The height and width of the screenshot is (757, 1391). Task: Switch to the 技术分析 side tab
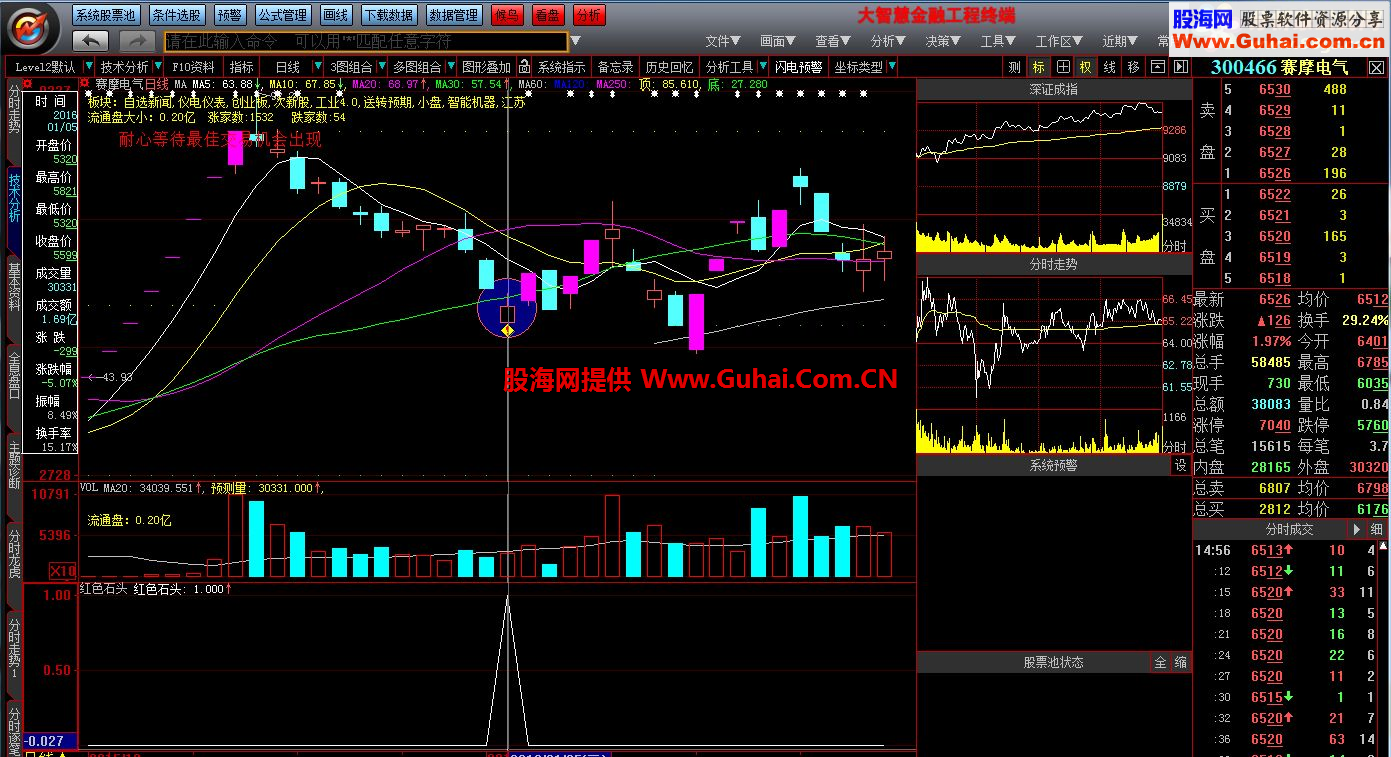point(14,196)
